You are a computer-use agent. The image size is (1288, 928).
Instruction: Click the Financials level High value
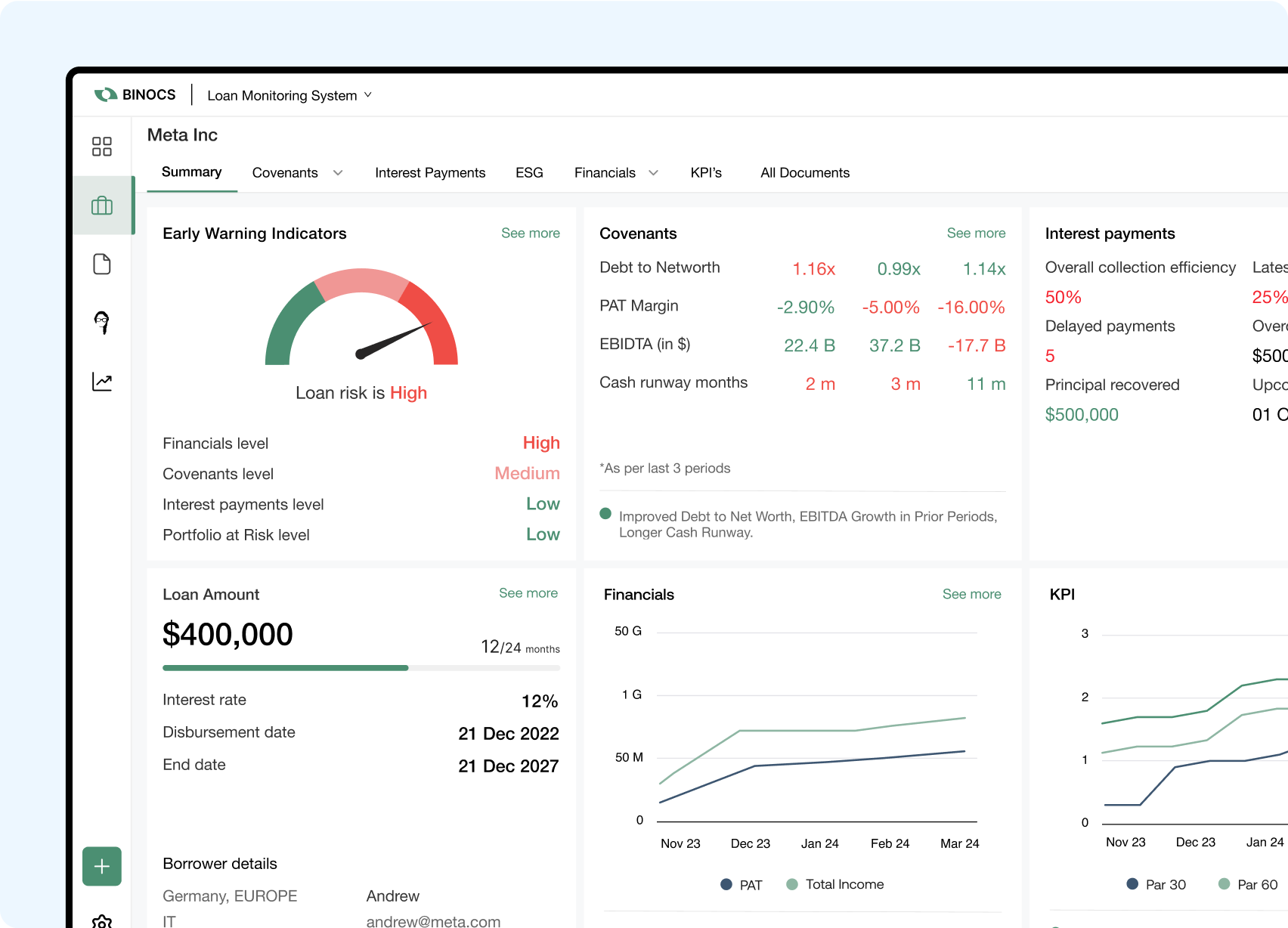coord(541,443)
